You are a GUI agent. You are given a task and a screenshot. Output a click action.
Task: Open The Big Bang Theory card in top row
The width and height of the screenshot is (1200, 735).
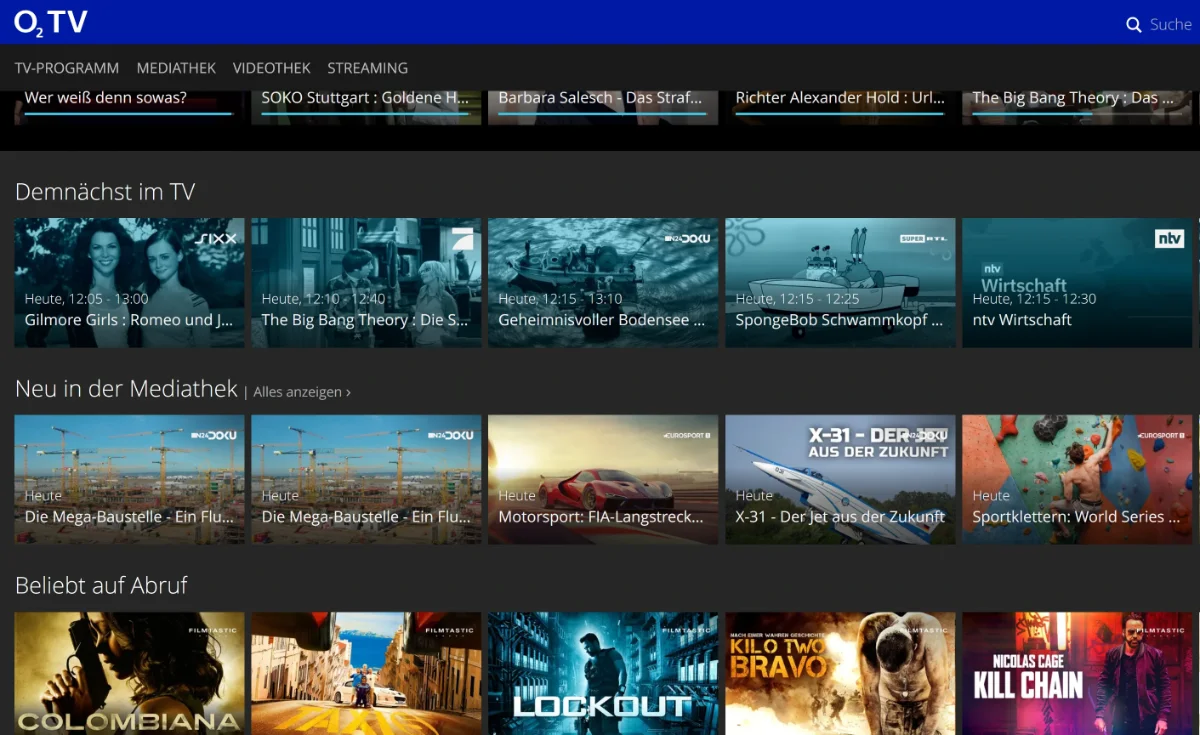point(1077,107)
